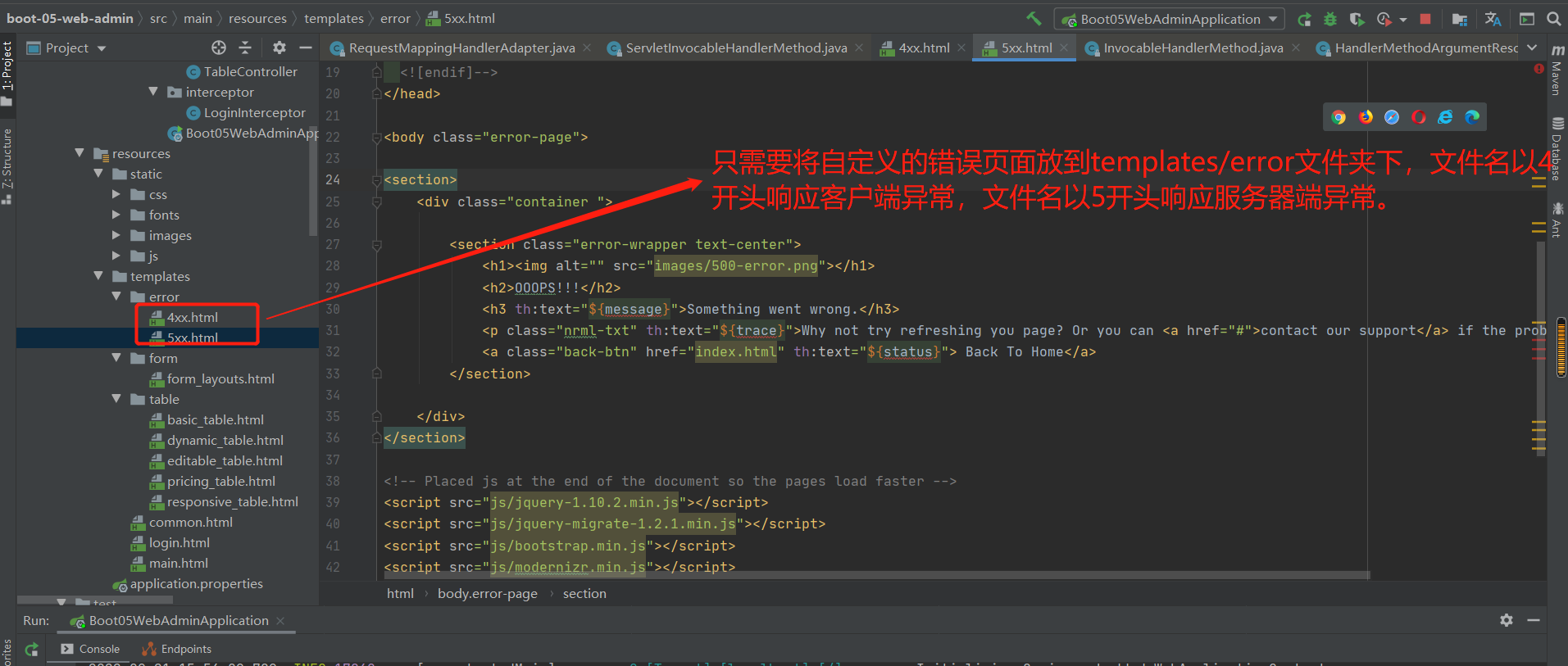Collapse the interceptor folder
The width and height of the screenshot is (1568, 666).
click(153, 92)
